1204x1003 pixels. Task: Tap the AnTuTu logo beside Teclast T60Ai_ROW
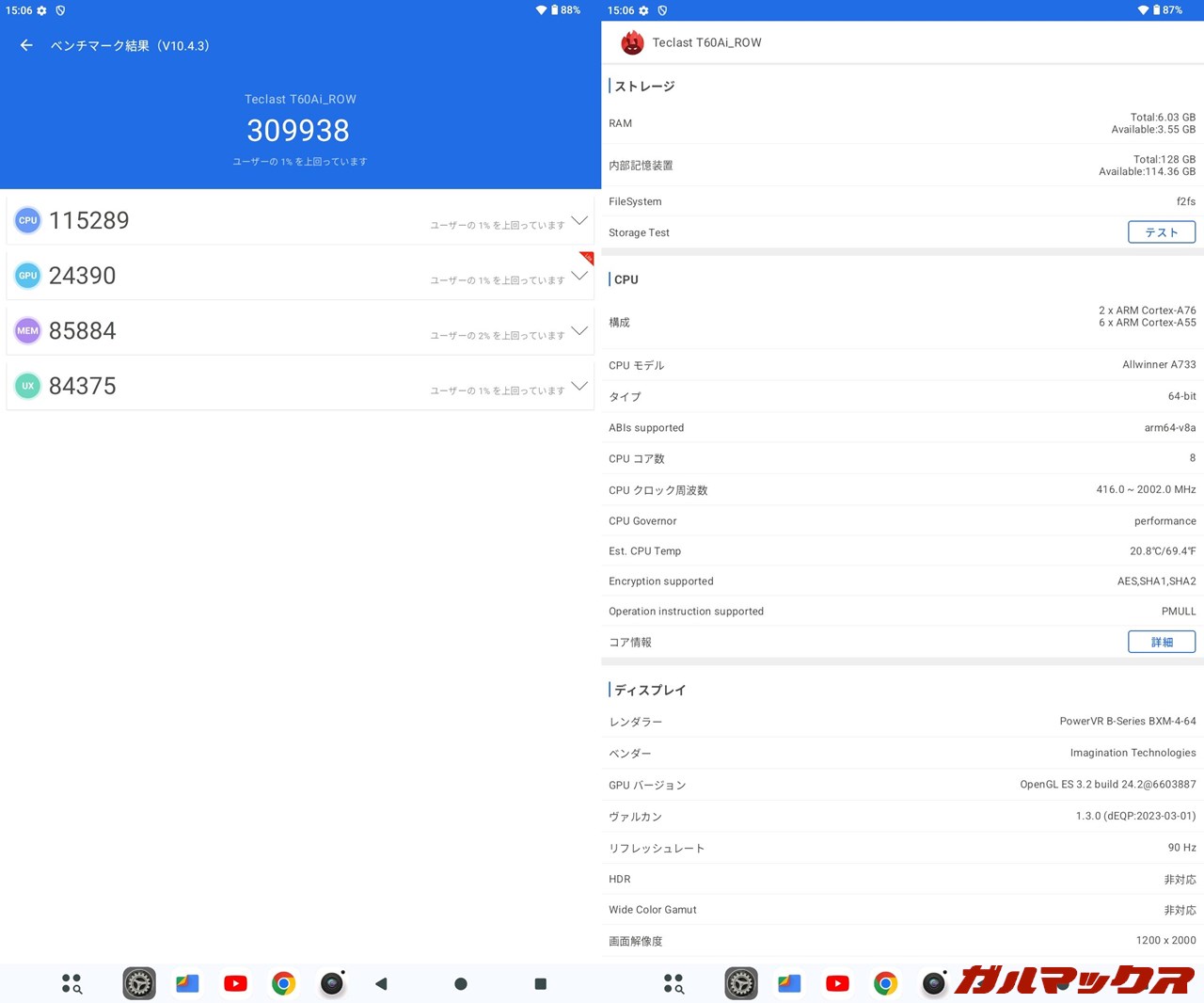click(632, 42)
